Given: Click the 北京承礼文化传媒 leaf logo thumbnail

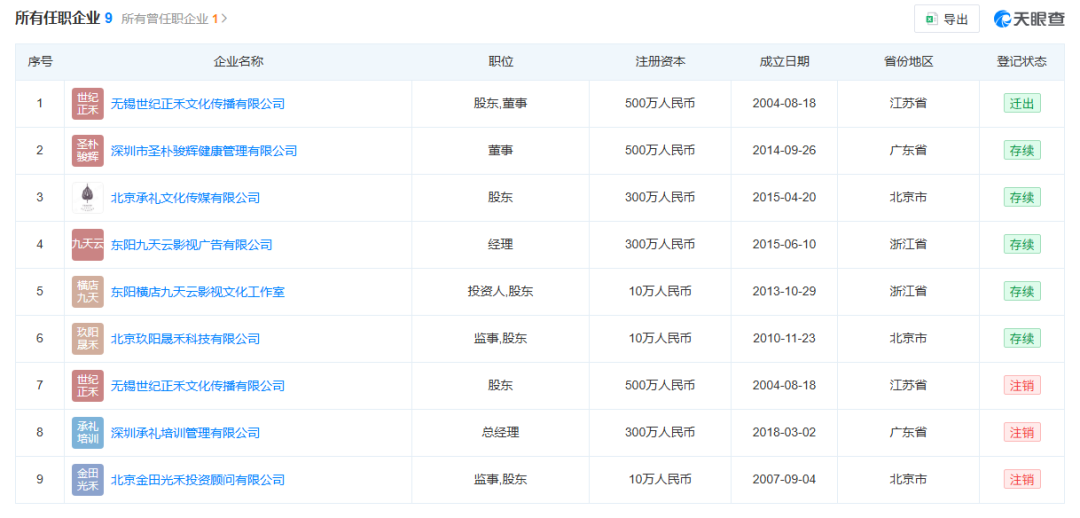Looking at the screenshot, I should (x=88, y=198).
